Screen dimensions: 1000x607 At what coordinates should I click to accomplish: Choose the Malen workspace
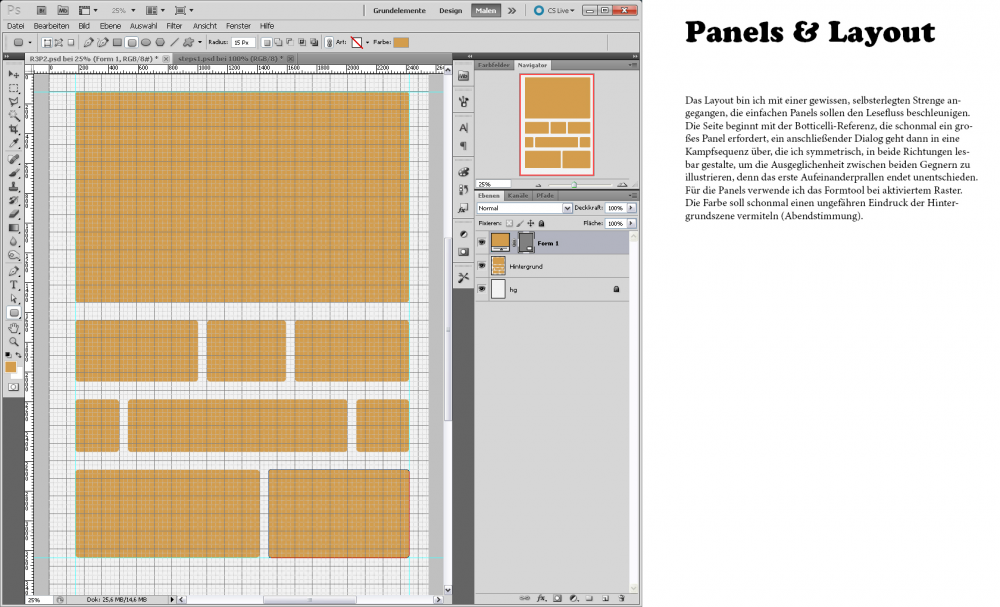click(x=485, y=10)
